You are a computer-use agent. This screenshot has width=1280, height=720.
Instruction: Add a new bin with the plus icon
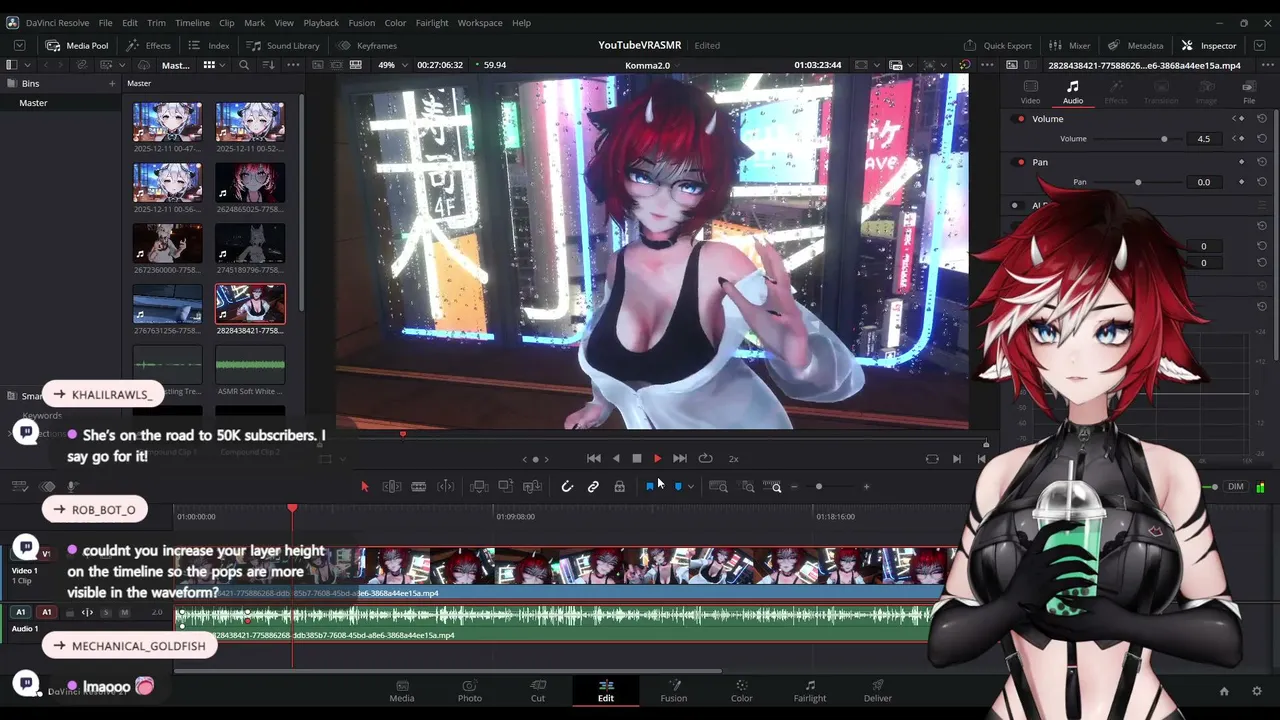112,84
